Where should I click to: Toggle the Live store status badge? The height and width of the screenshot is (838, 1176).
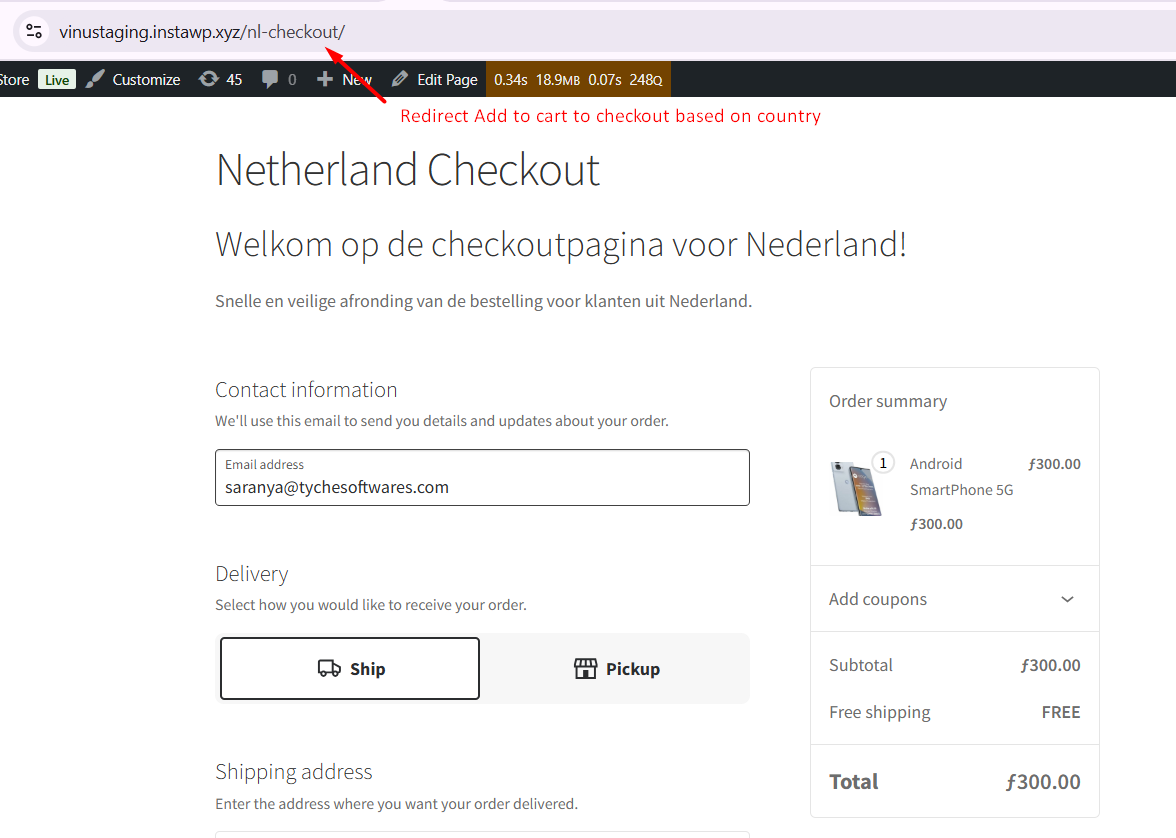pyautogui.click(x=57, y=80)
